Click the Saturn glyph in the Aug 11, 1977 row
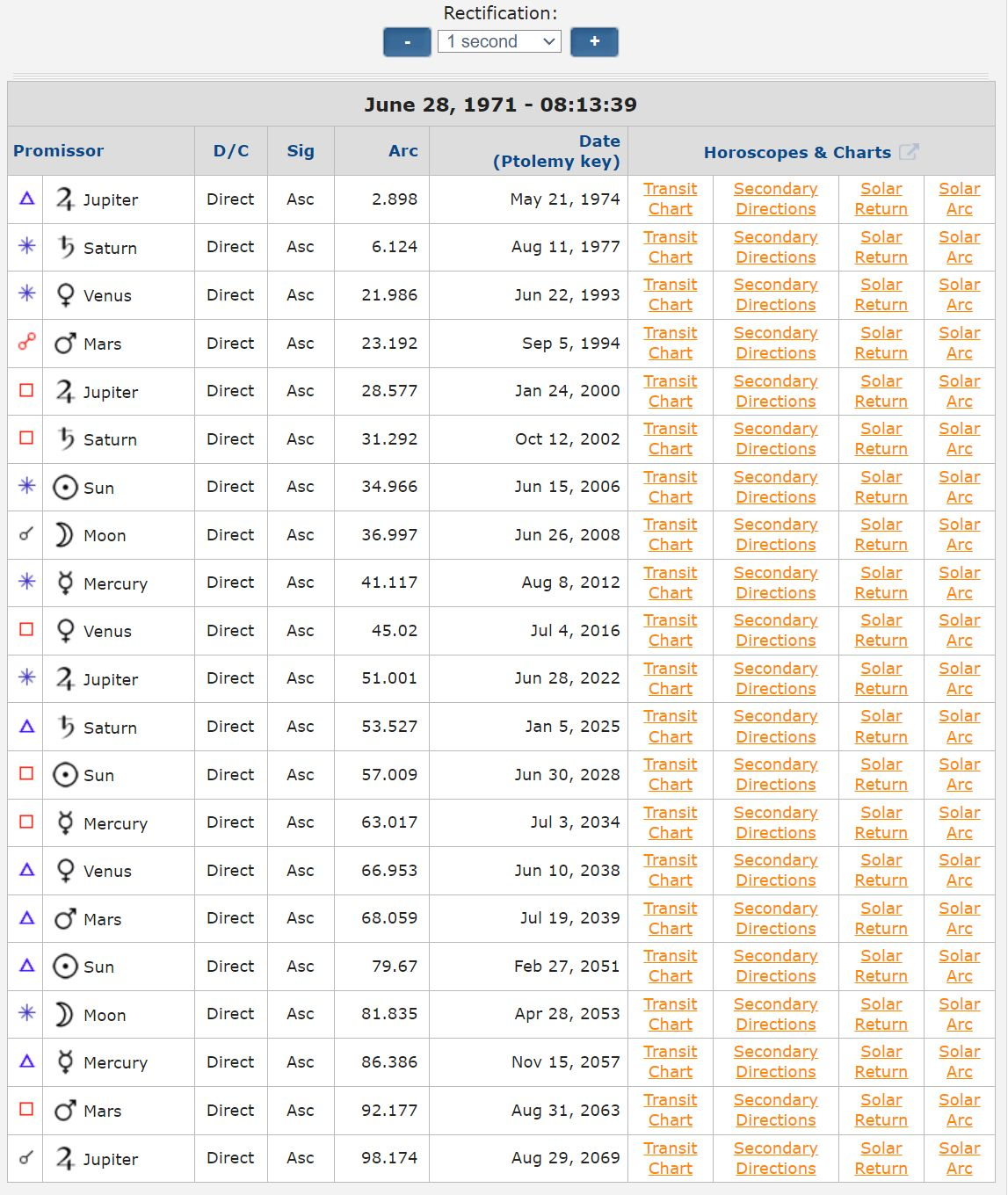 (66, 248)
